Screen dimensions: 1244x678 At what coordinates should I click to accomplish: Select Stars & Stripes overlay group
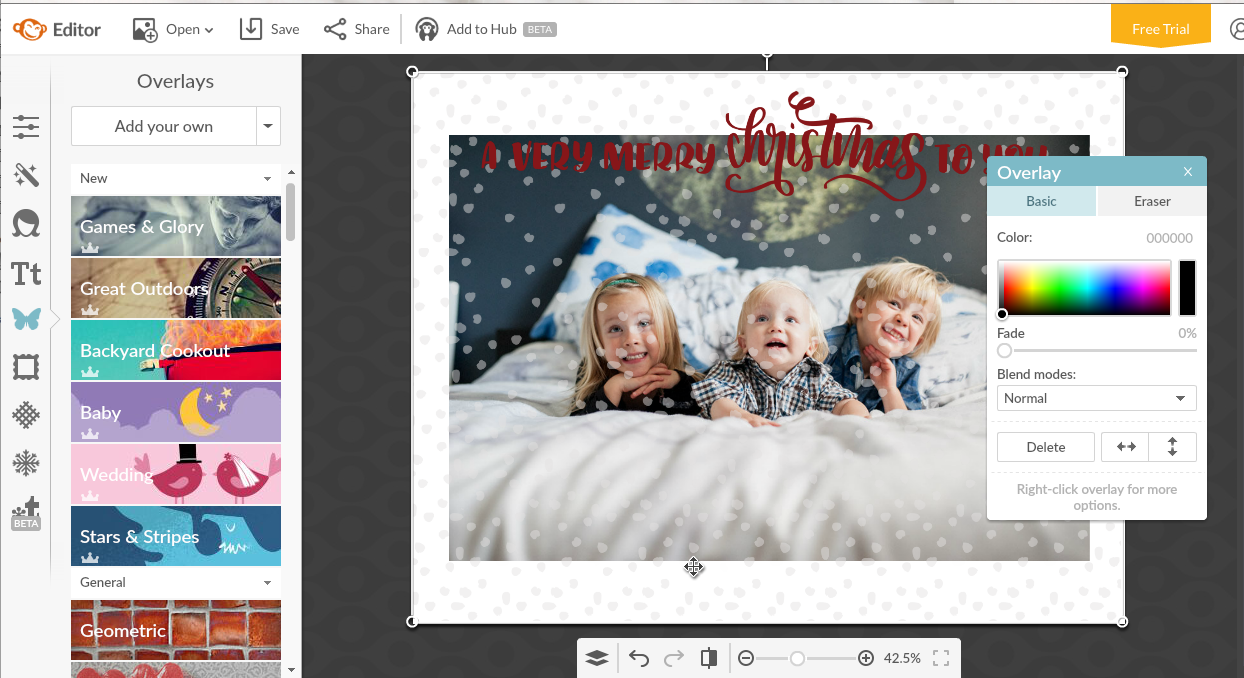[176, 536]
